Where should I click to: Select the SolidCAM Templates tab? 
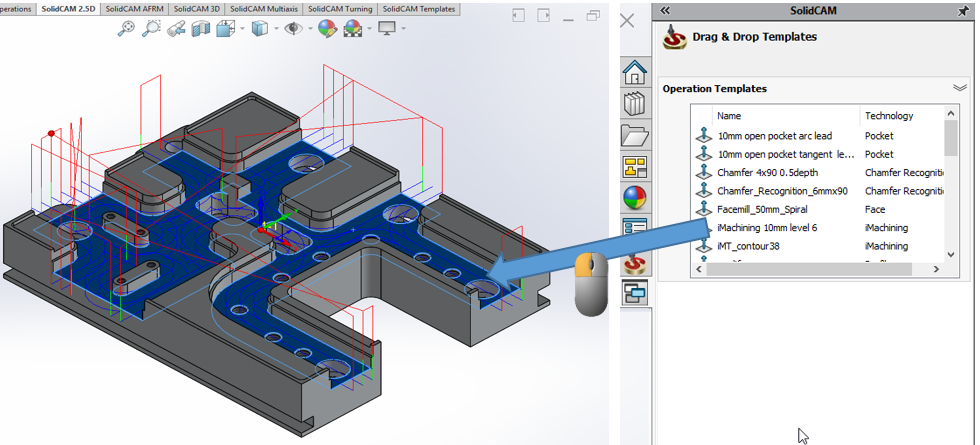(x=419, y=9)
